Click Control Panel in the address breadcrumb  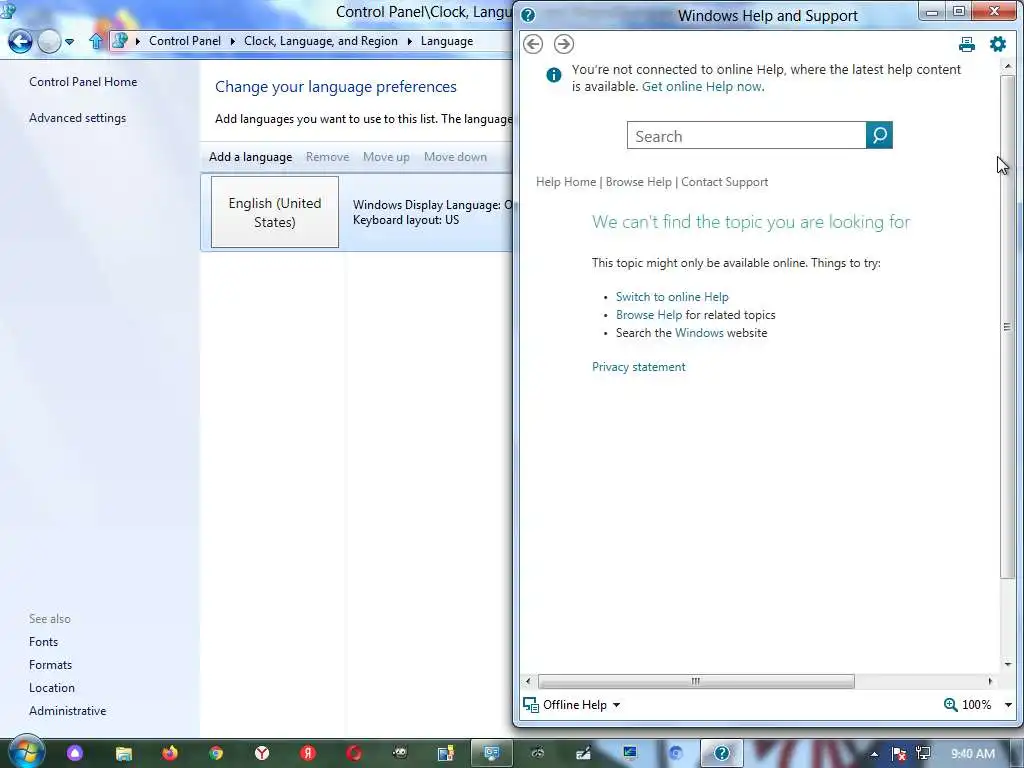click(185, 40)
